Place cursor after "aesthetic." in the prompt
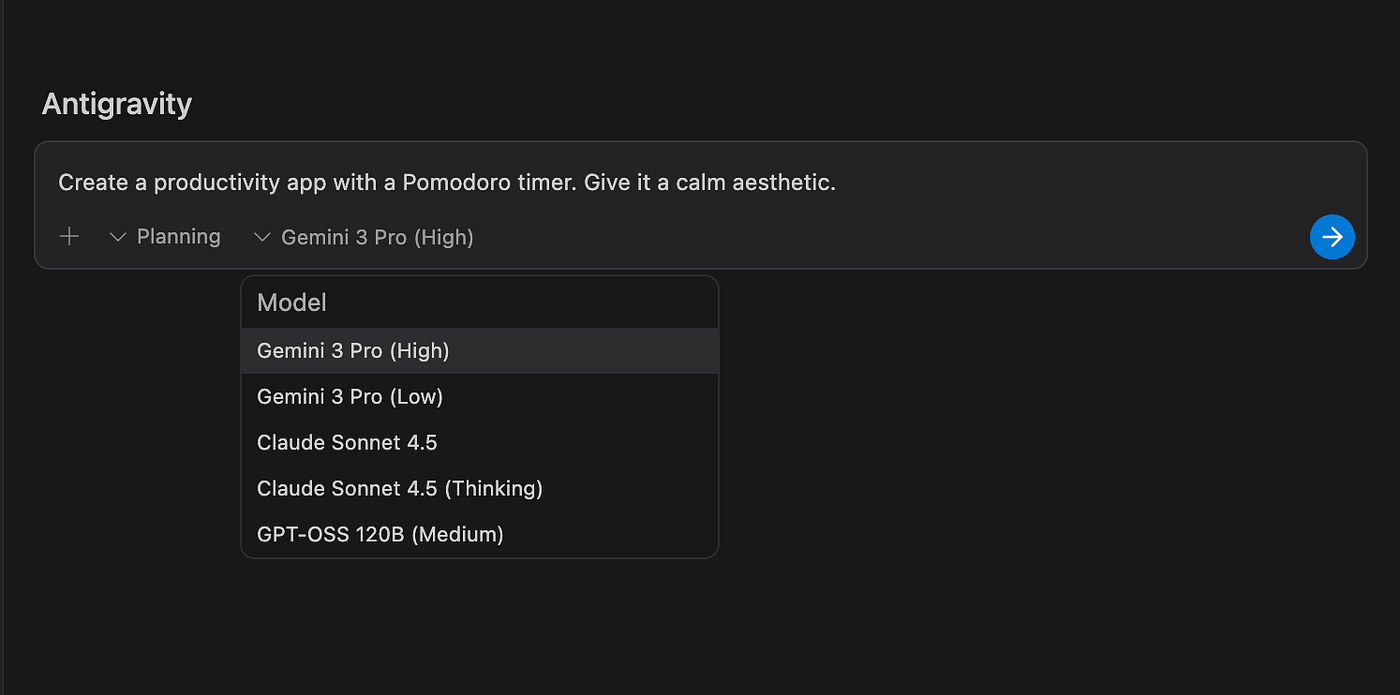Image resolution: width=1400 pixels, height=695 pixels. (837, 183)
